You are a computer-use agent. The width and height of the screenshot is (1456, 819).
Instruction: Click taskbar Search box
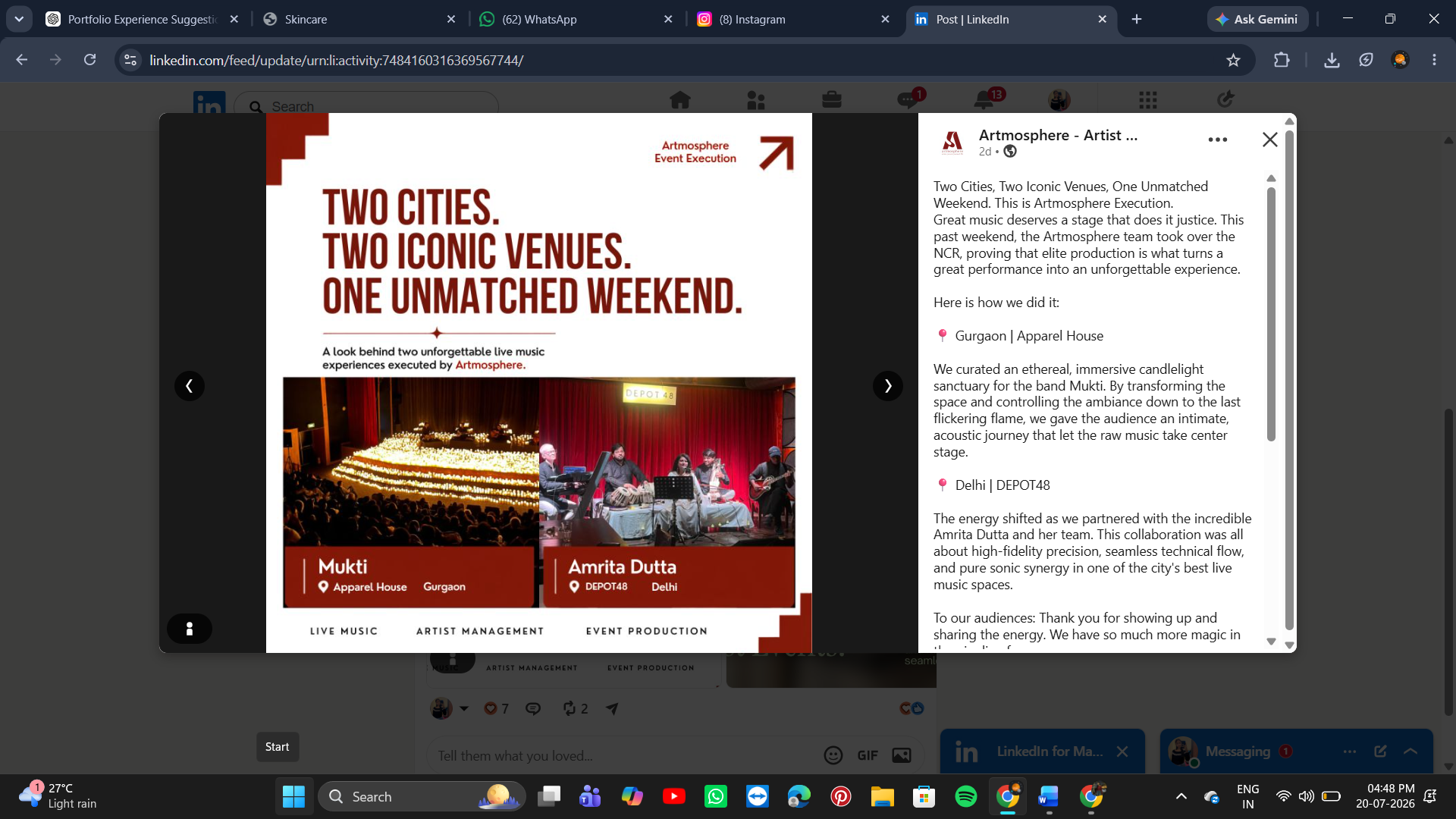coord(422,797)
